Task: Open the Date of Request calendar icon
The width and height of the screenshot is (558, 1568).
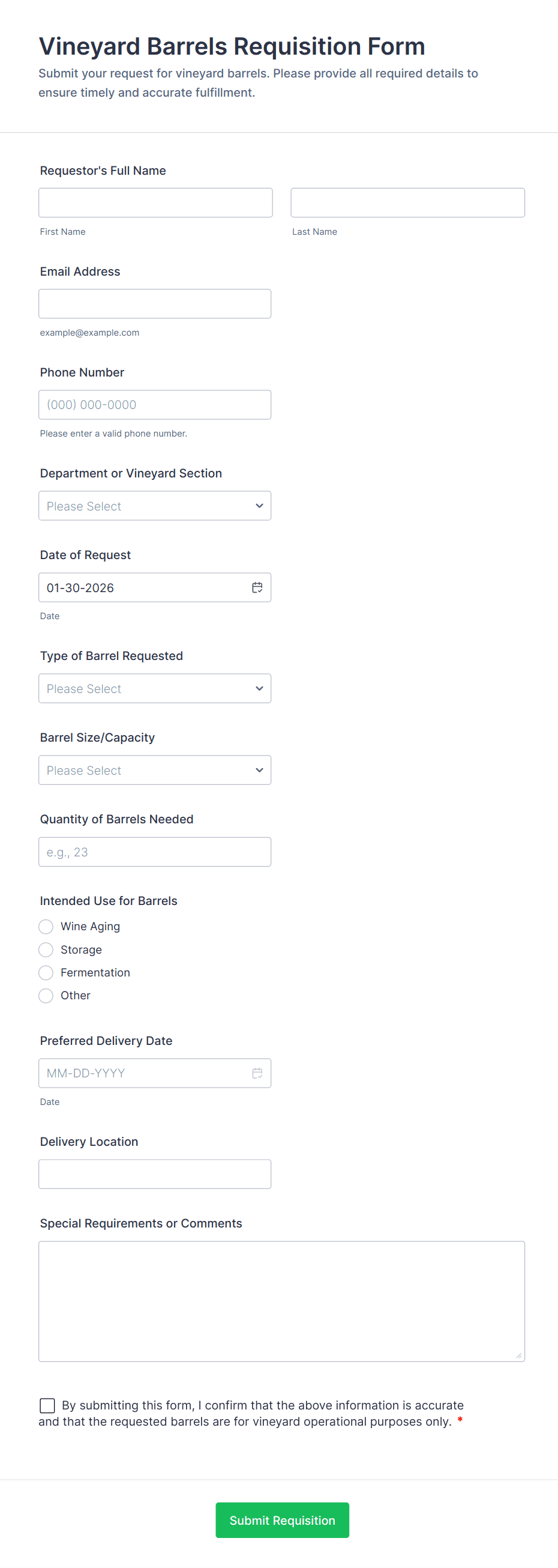Action: click(257, 587)
